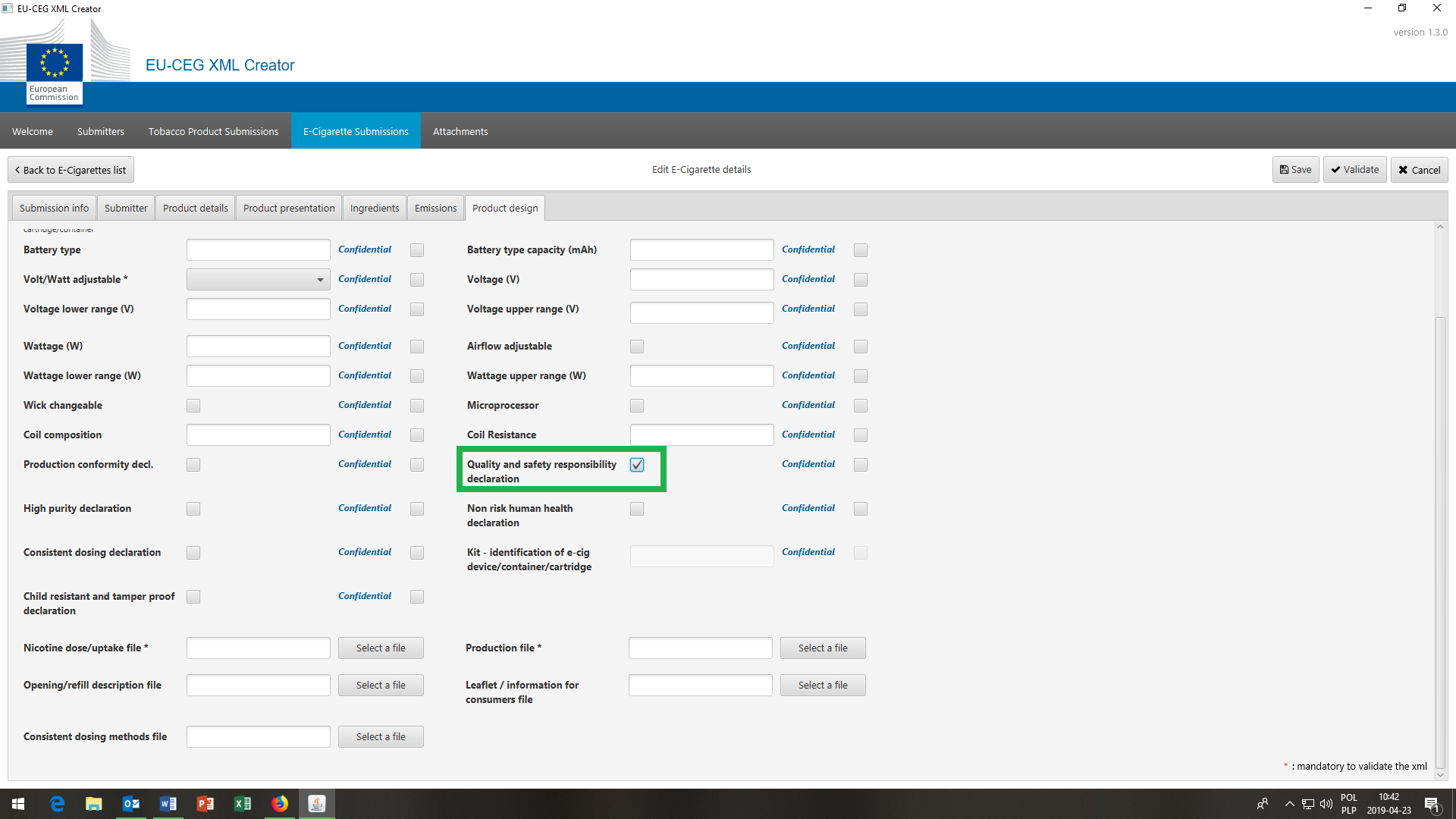Select a file for Nicotine dose/uptake

tap(381, 648)
